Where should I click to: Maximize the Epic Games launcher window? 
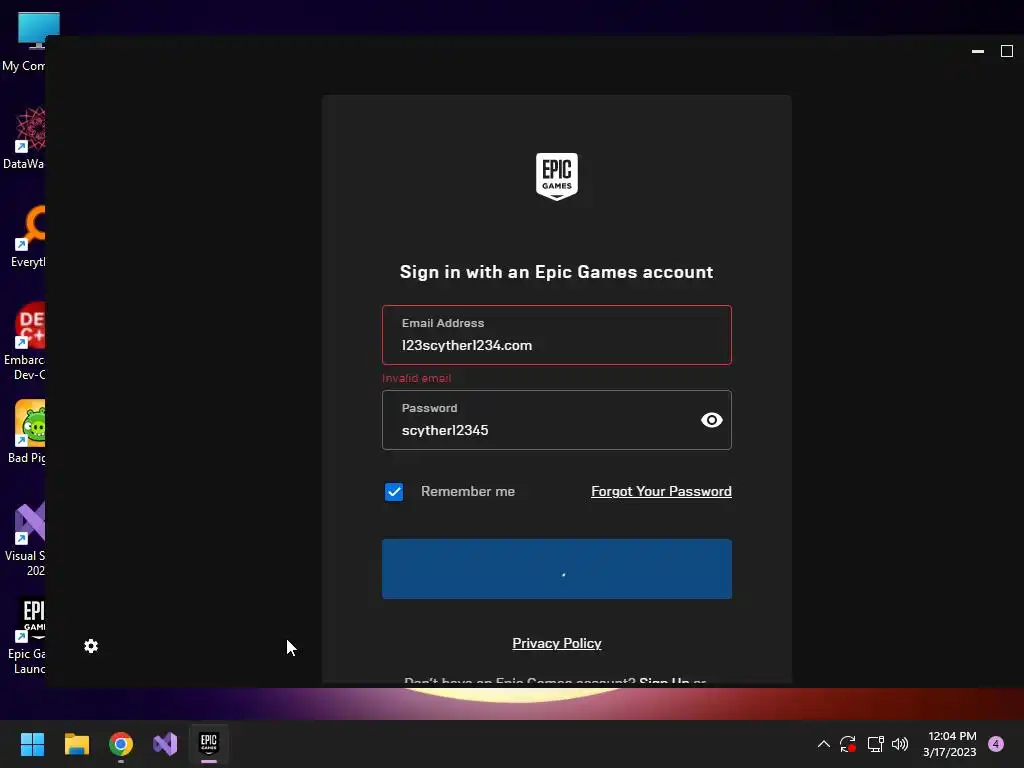tap(1007, 51)
